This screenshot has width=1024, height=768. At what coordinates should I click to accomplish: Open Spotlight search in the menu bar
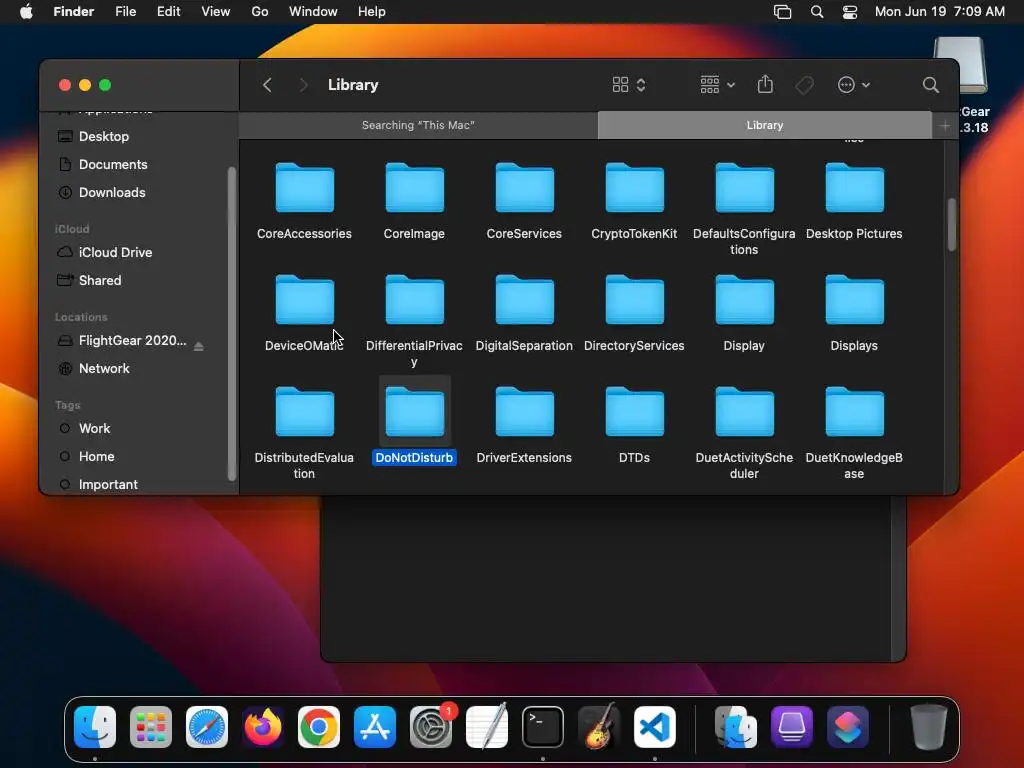tap(816, 12)
